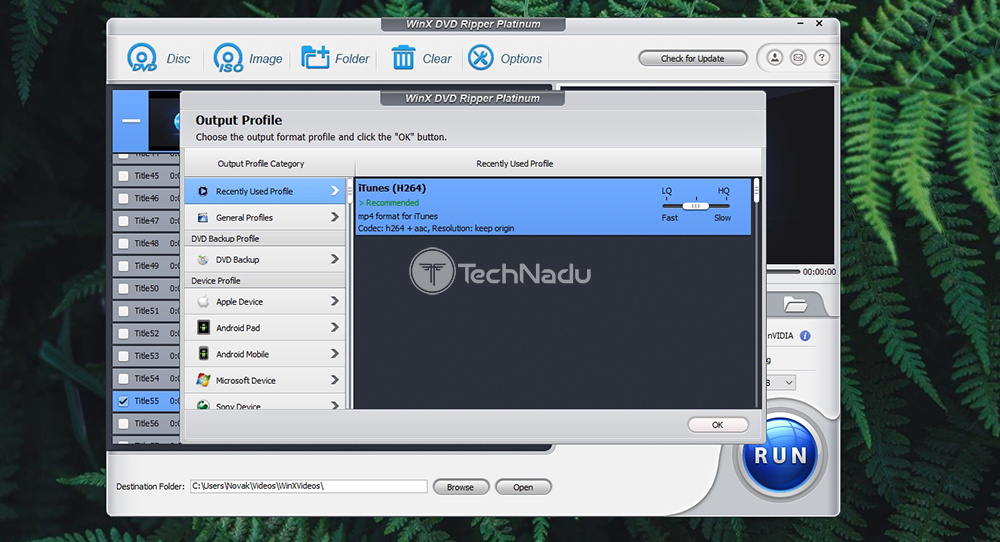
Task: Open an ISO Image source
Action: tap(228, 58)
